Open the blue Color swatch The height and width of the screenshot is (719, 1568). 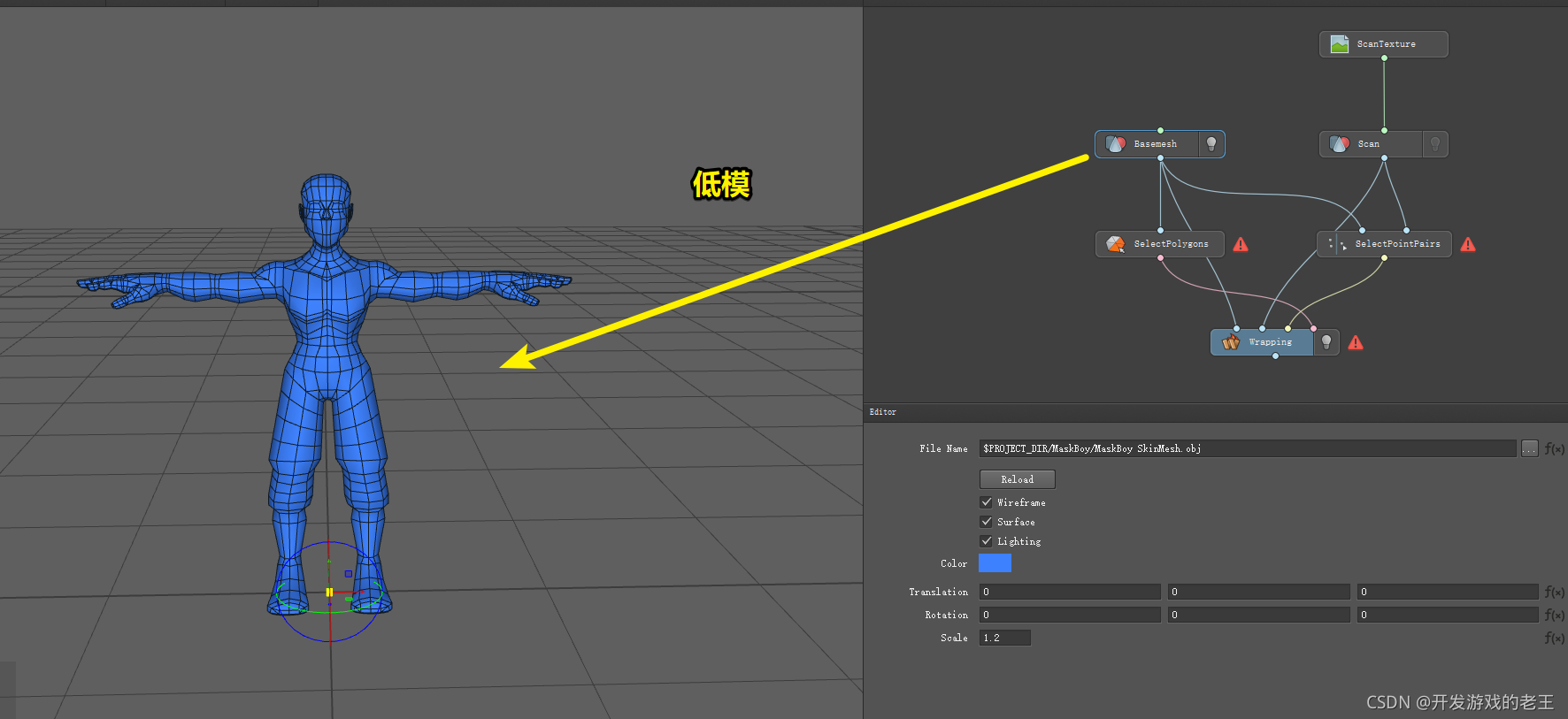[x=995, y=563]
